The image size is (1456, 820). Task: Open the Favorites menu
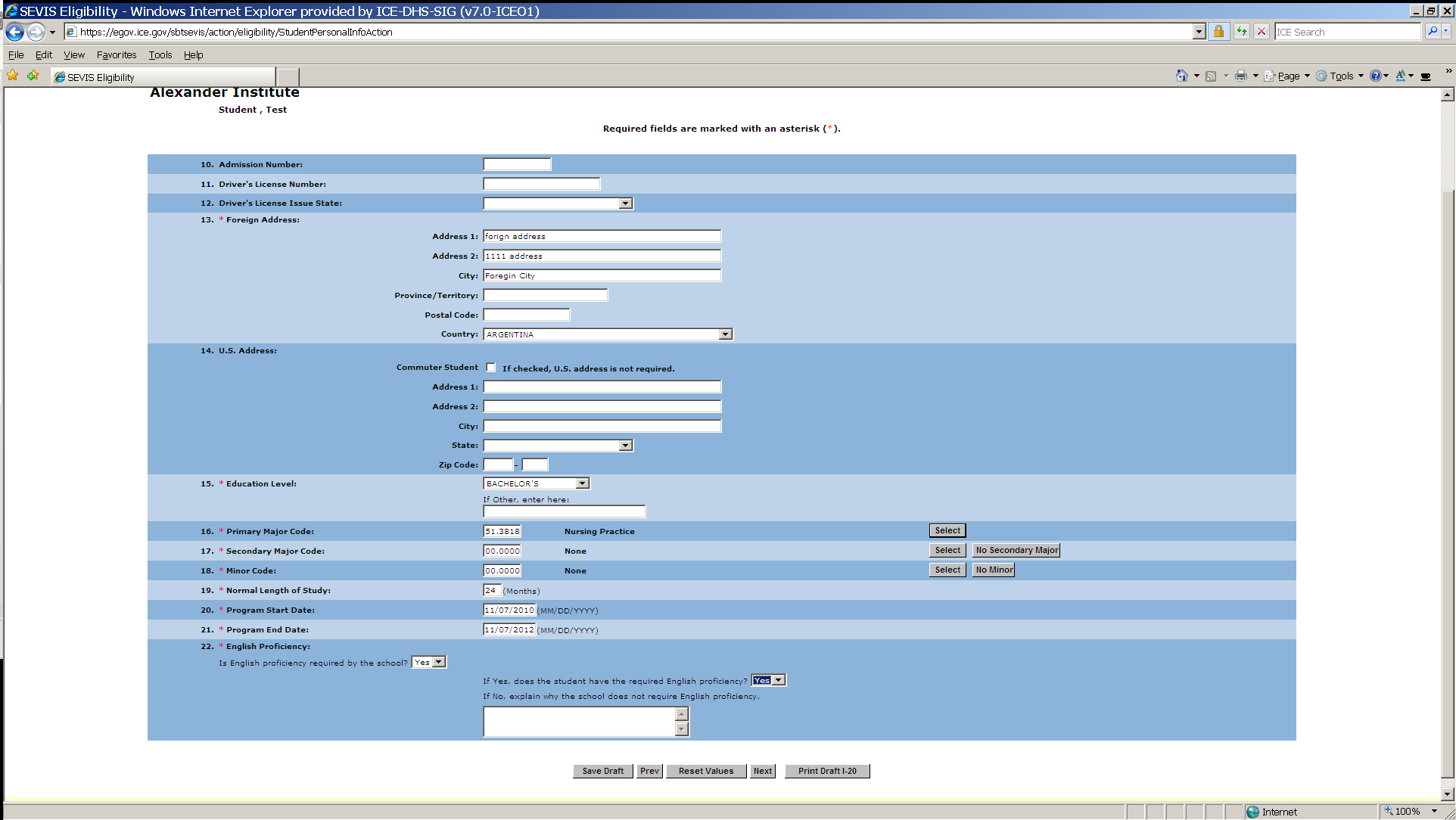tap(116, 55)
